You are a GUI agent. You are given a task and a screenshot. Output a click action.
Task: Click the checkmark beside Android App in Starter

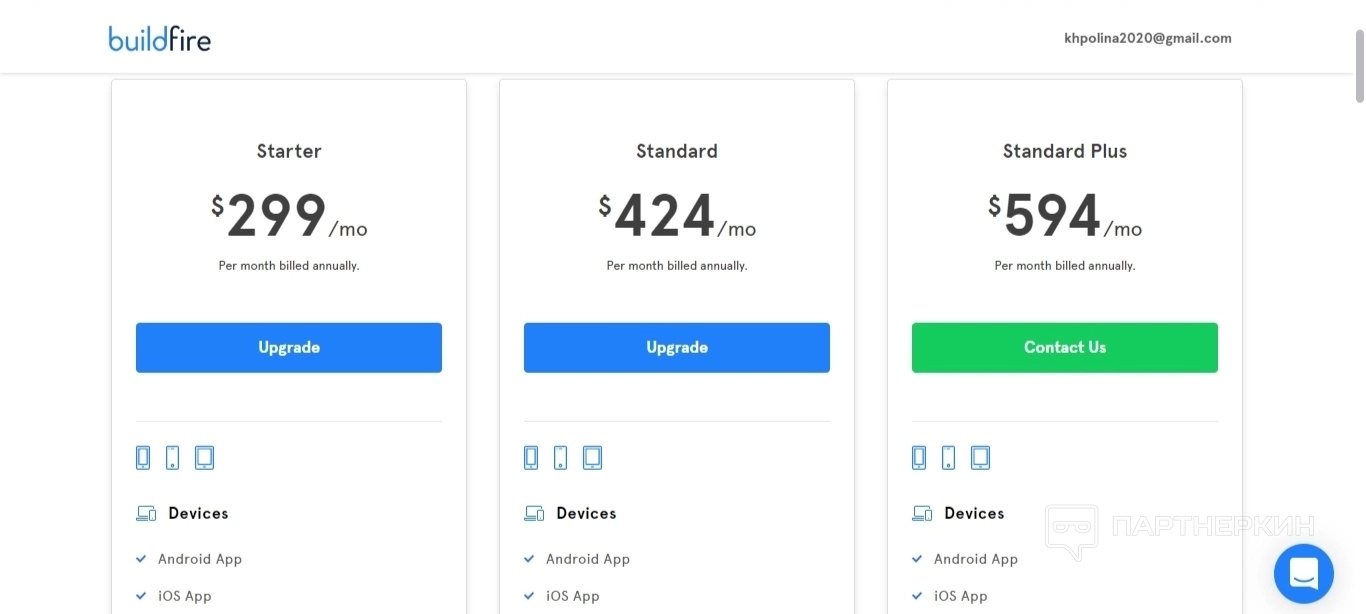[141, 559]
